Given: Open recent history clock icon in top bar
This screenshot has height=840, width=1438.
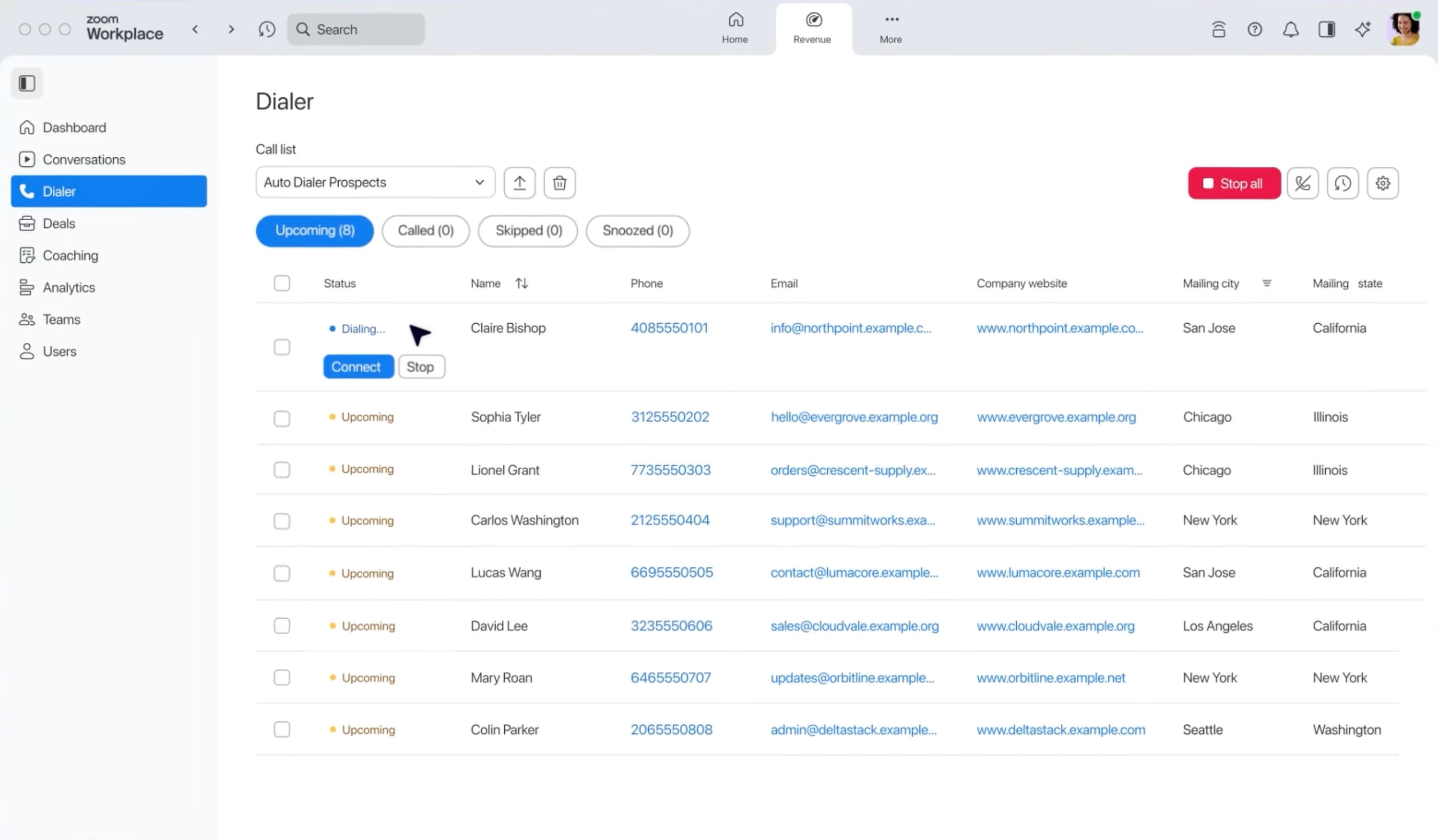Looking at the screenshot, I should 266,29.
